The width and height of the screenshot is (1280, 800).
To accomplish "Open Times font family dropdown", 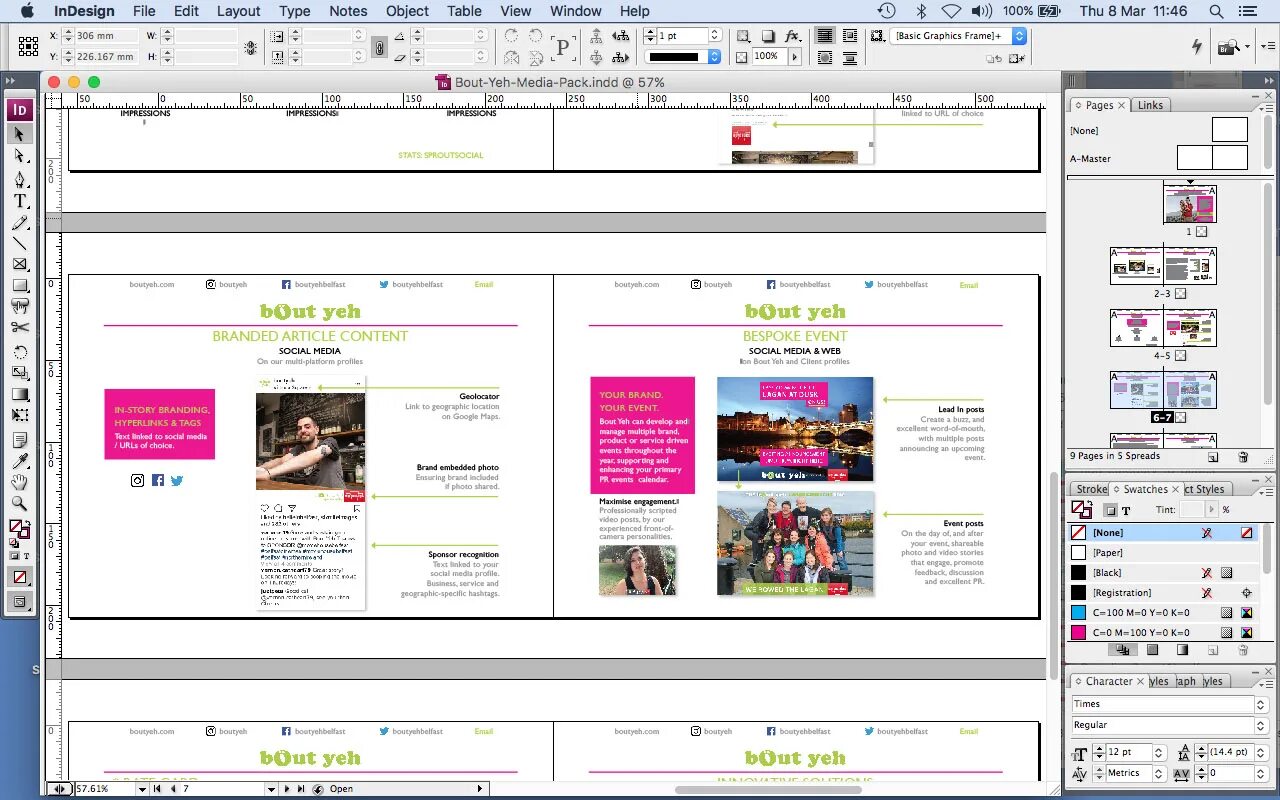I will (1261, 704).
